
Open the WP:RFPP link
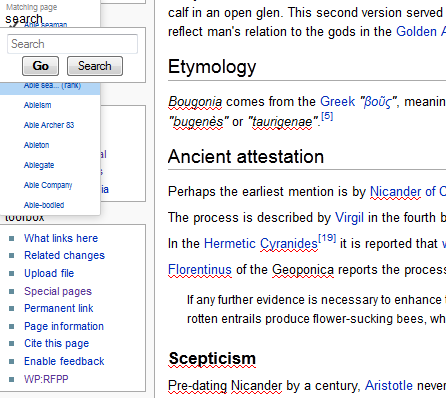[46, 379]
